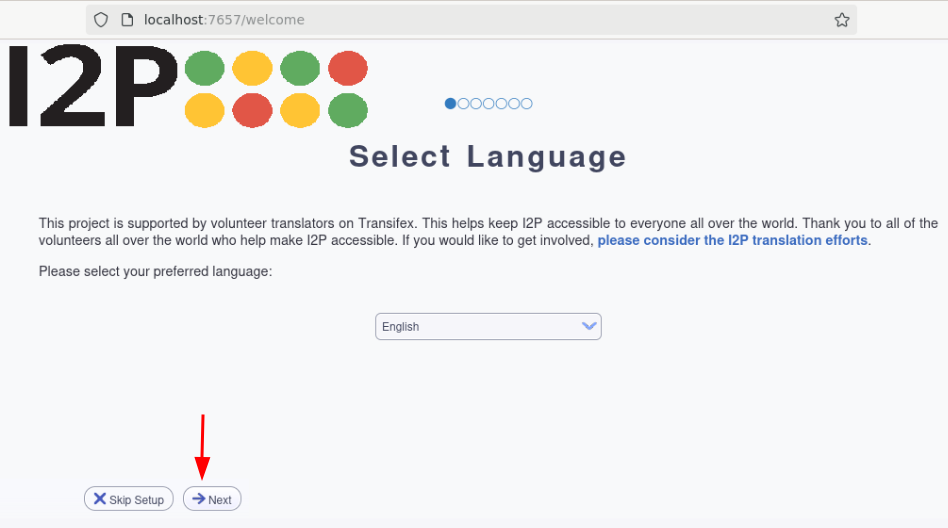Click the I2P logo lettering
This screenshot has height=528, width=948.
tap(93, 85)
